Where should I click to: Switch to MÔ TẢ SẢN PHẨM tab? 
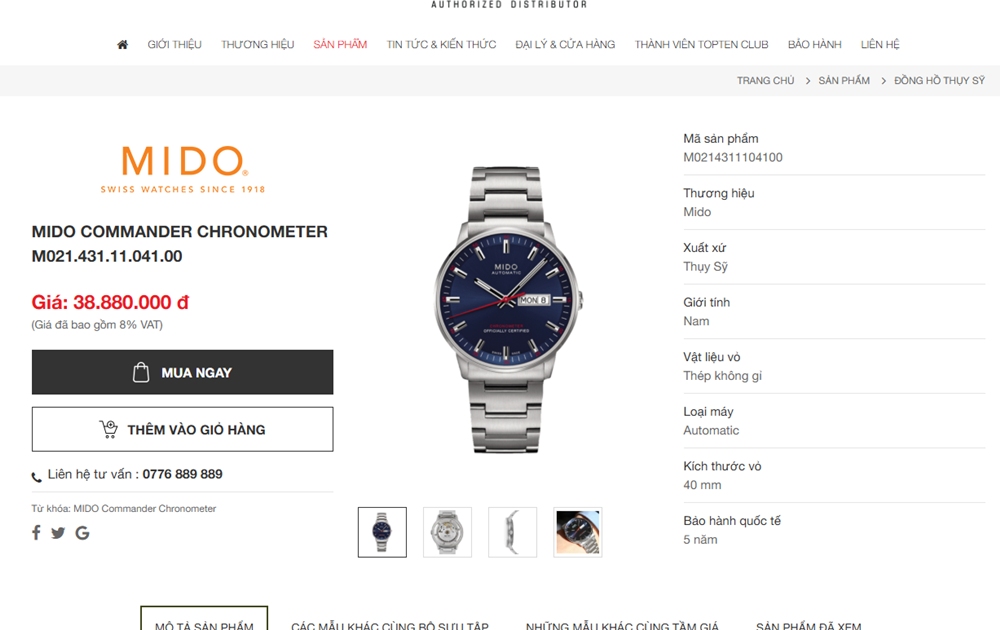[204, 619]
